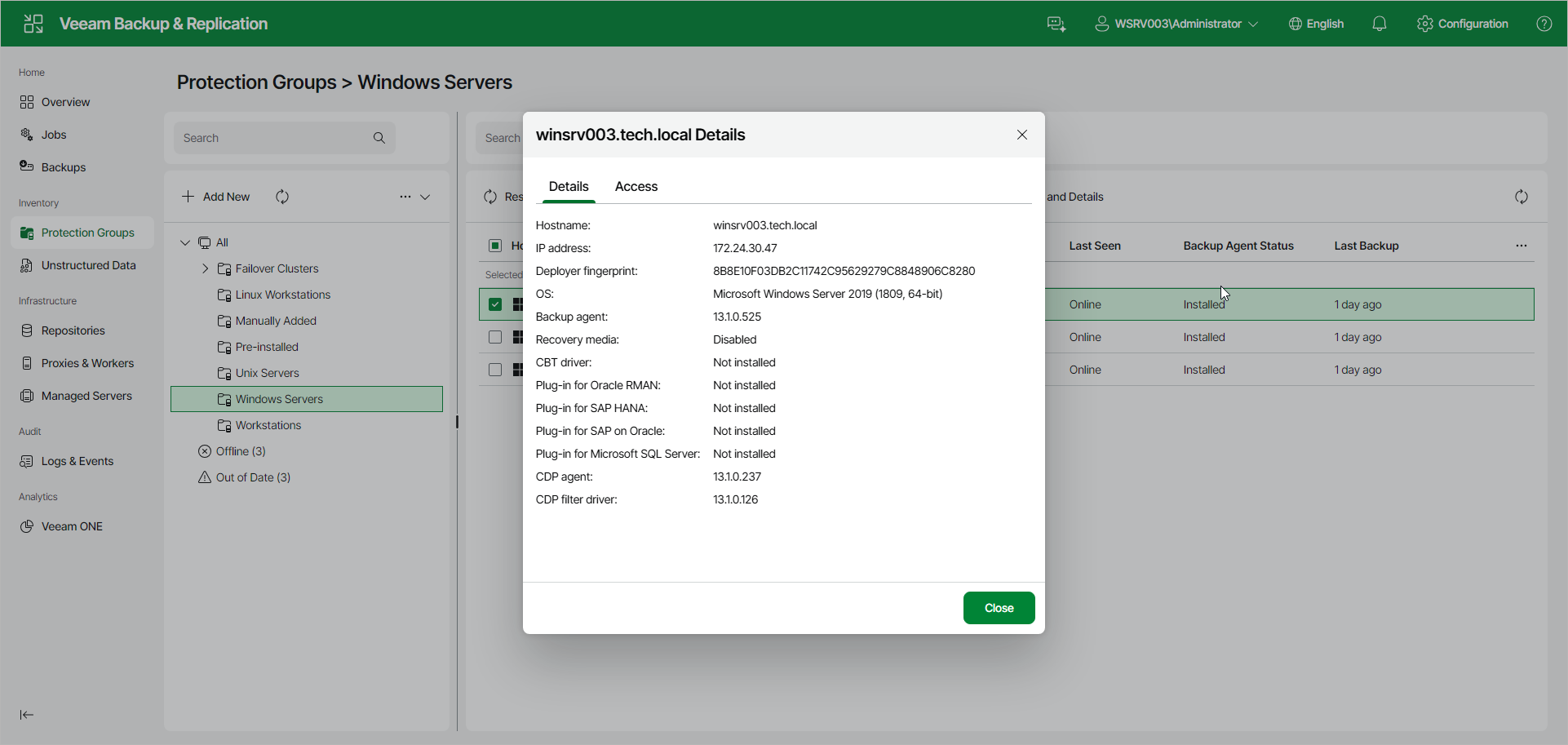This screenshot has width=1568, height=745.
Task: Open the remote console icon in header
Action: 1056,24
